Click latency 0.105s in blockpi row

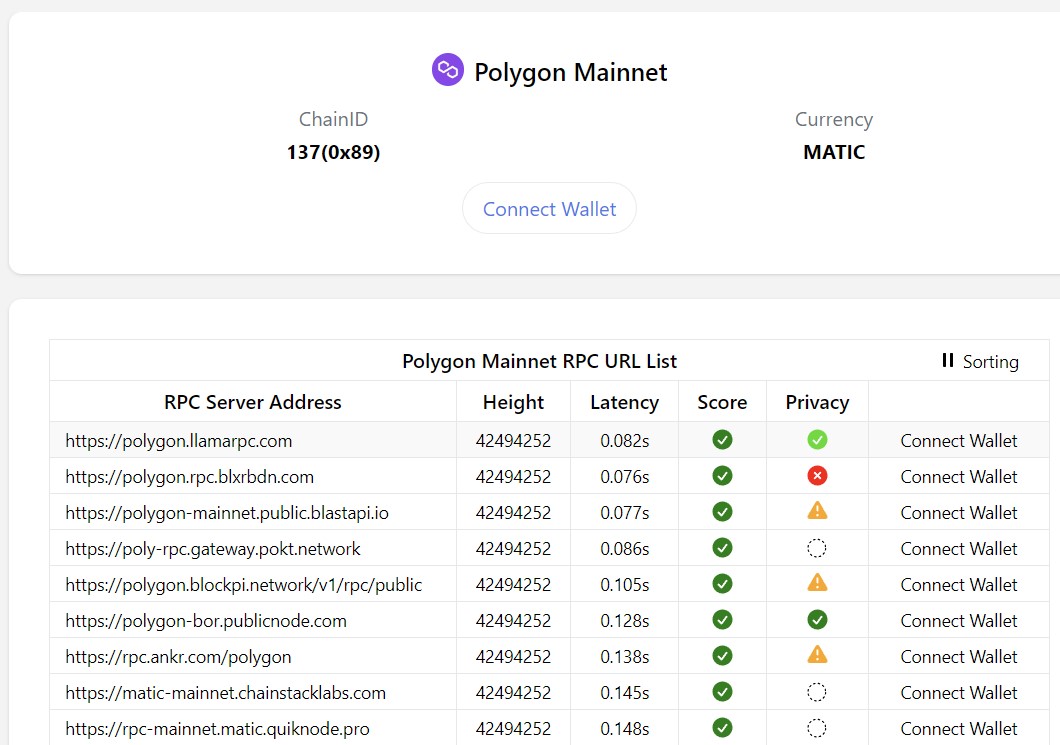tap(625, 585)
